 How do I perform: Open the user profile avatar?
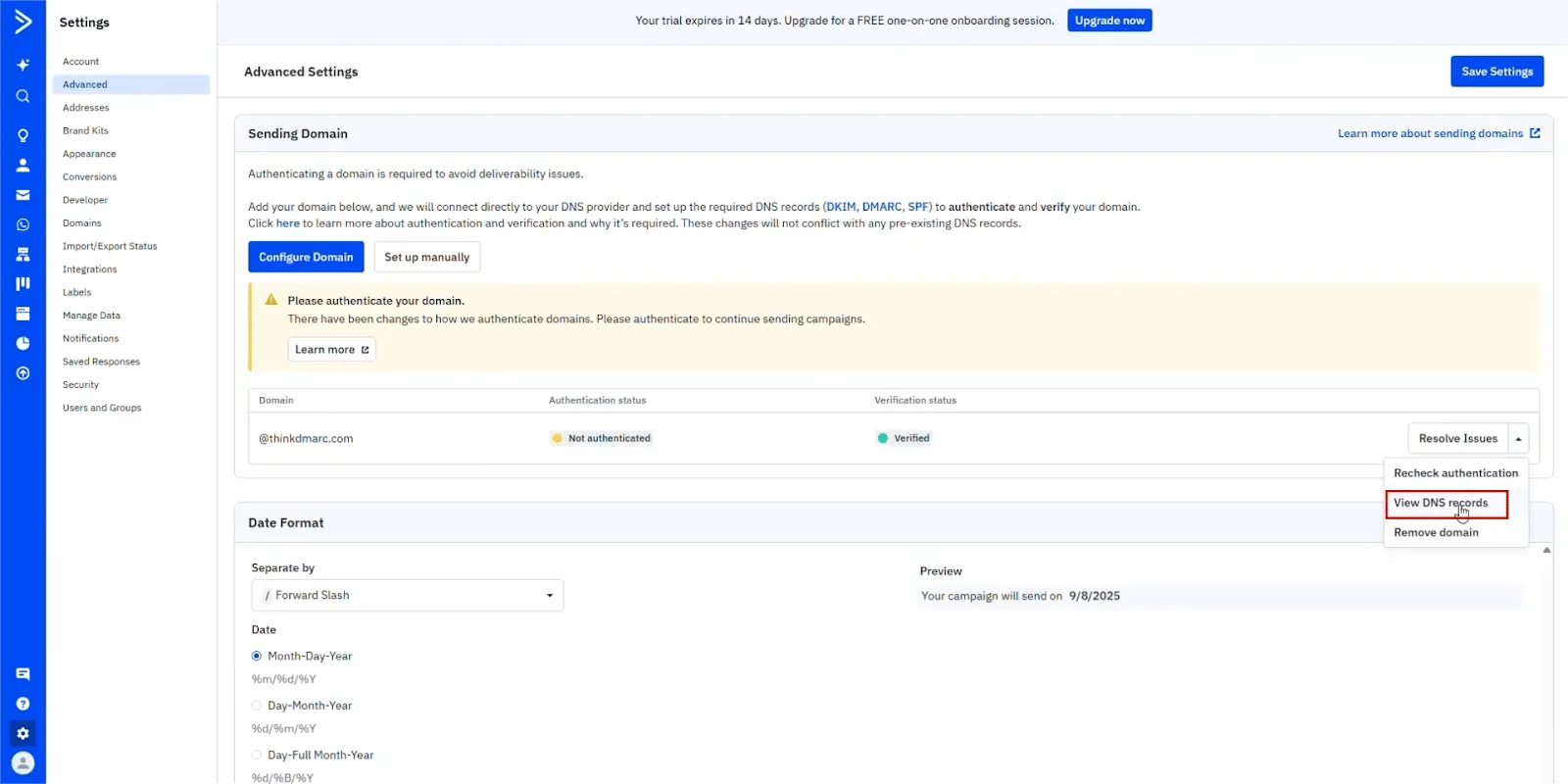[23, 762]
